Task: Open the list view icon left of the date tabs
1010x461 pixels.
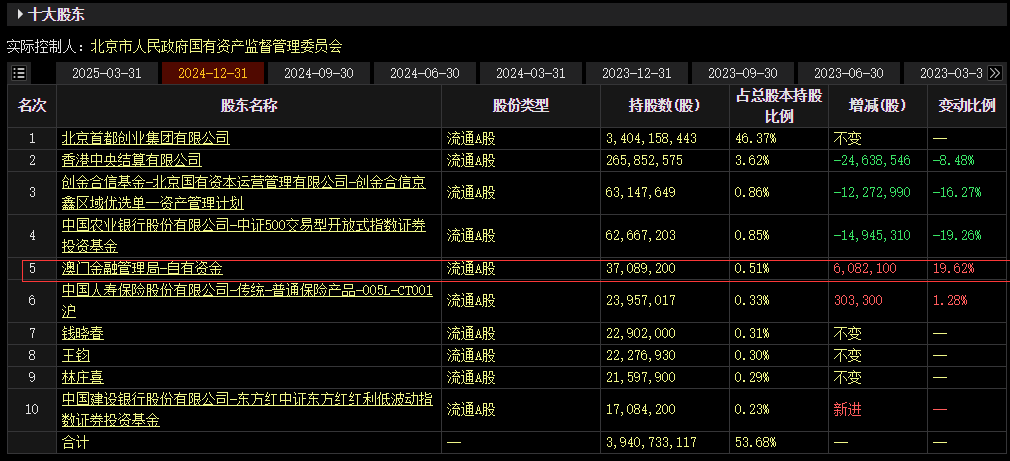Action: 19,73
